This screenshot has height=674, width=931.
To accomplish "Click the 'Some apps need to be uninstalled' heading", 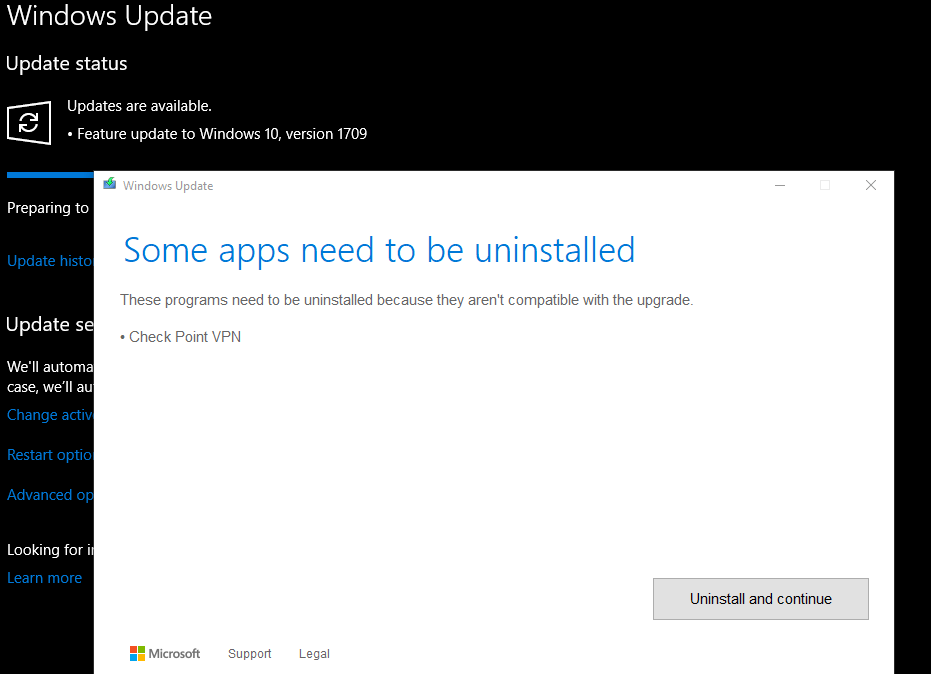I will click(379, 250).
